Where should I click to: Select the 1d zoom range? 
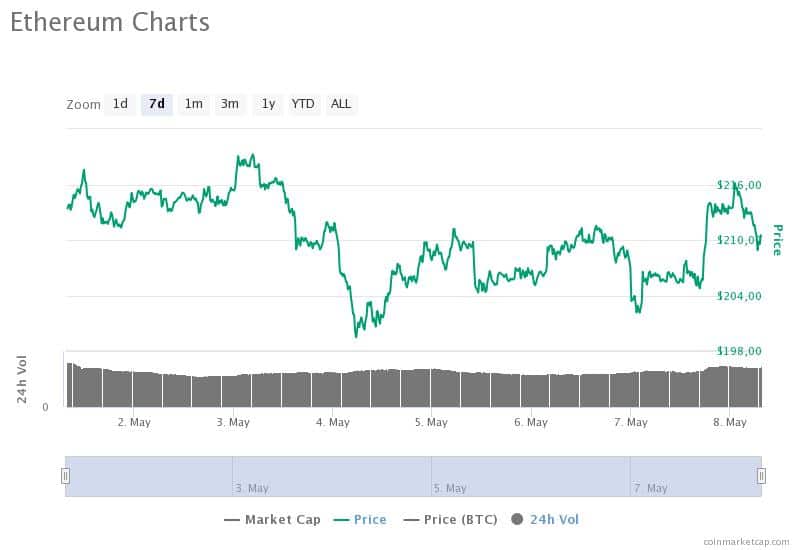click(120, 104)
